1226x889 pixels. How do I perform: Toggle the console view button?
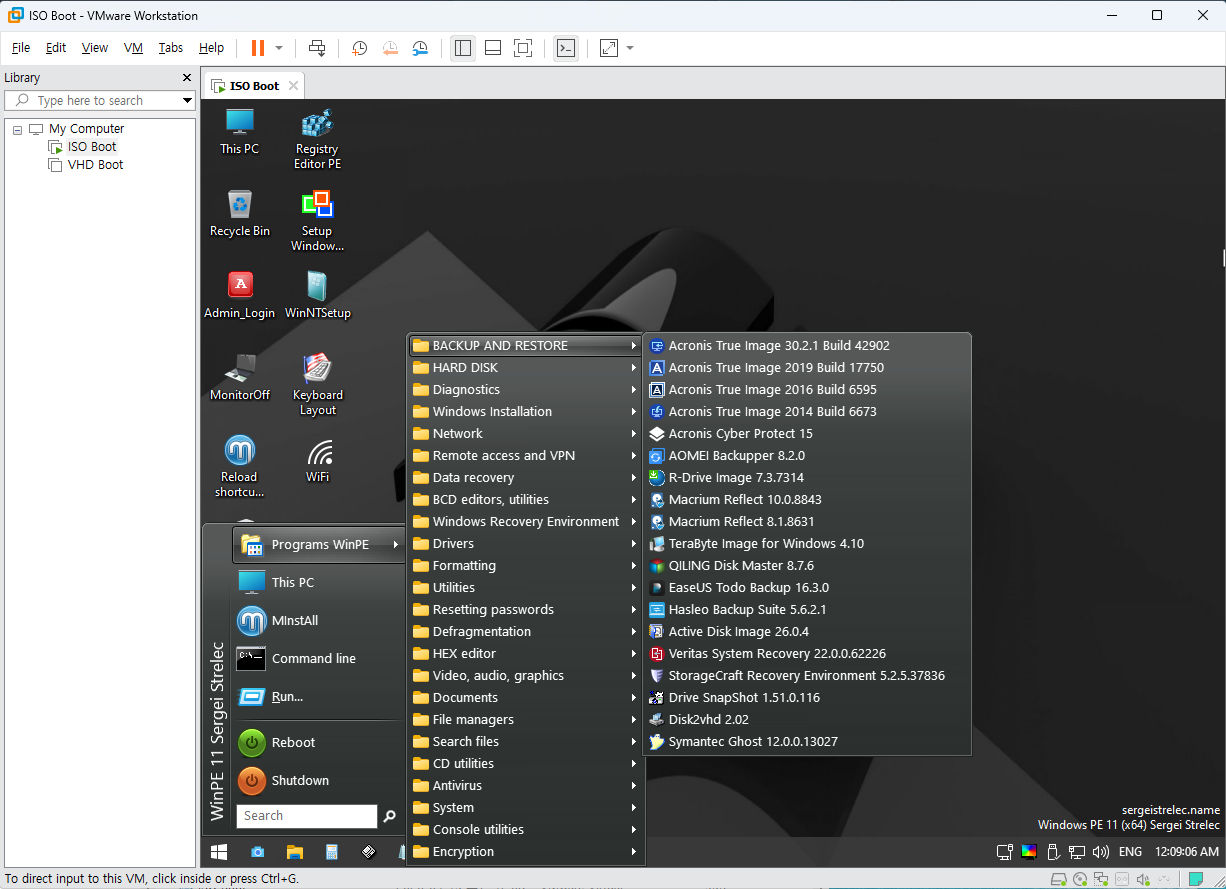tap(566, 48)
